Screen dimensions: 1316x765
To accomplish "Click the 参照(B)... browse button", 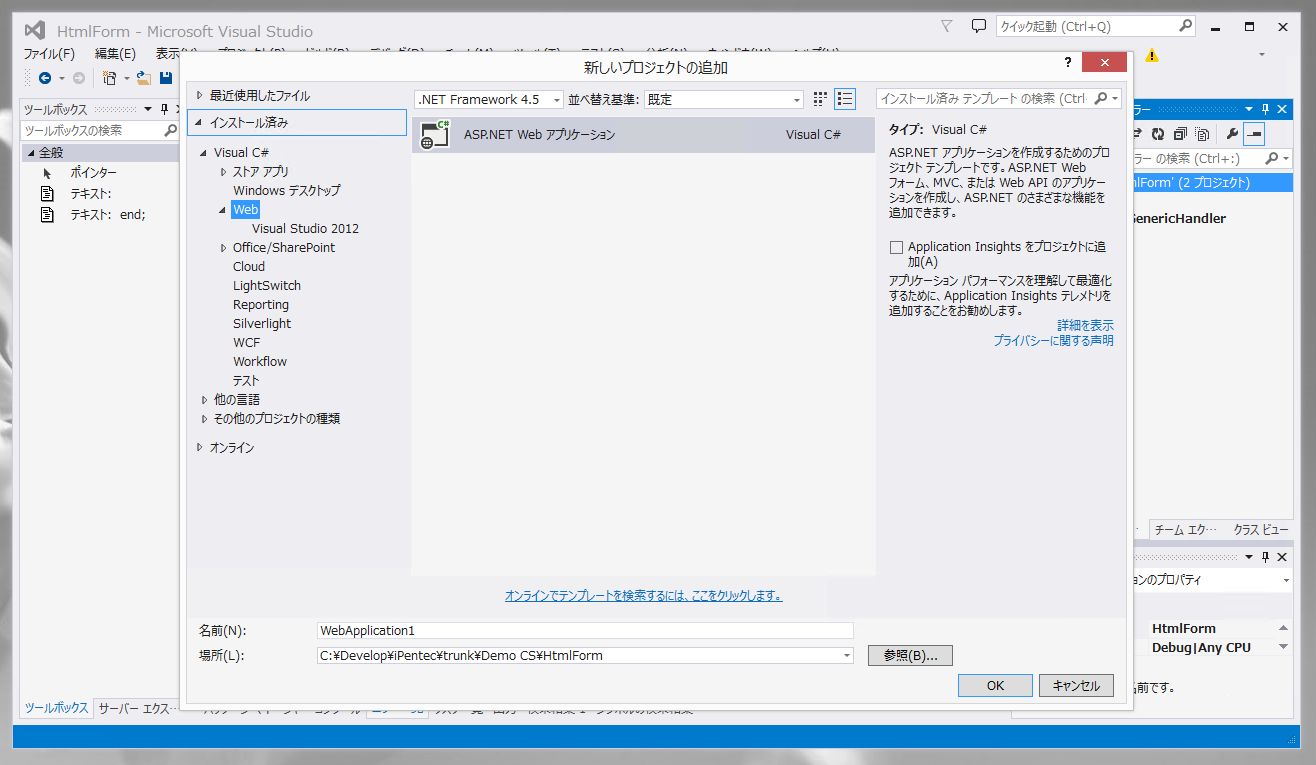I will coord(910,656).
